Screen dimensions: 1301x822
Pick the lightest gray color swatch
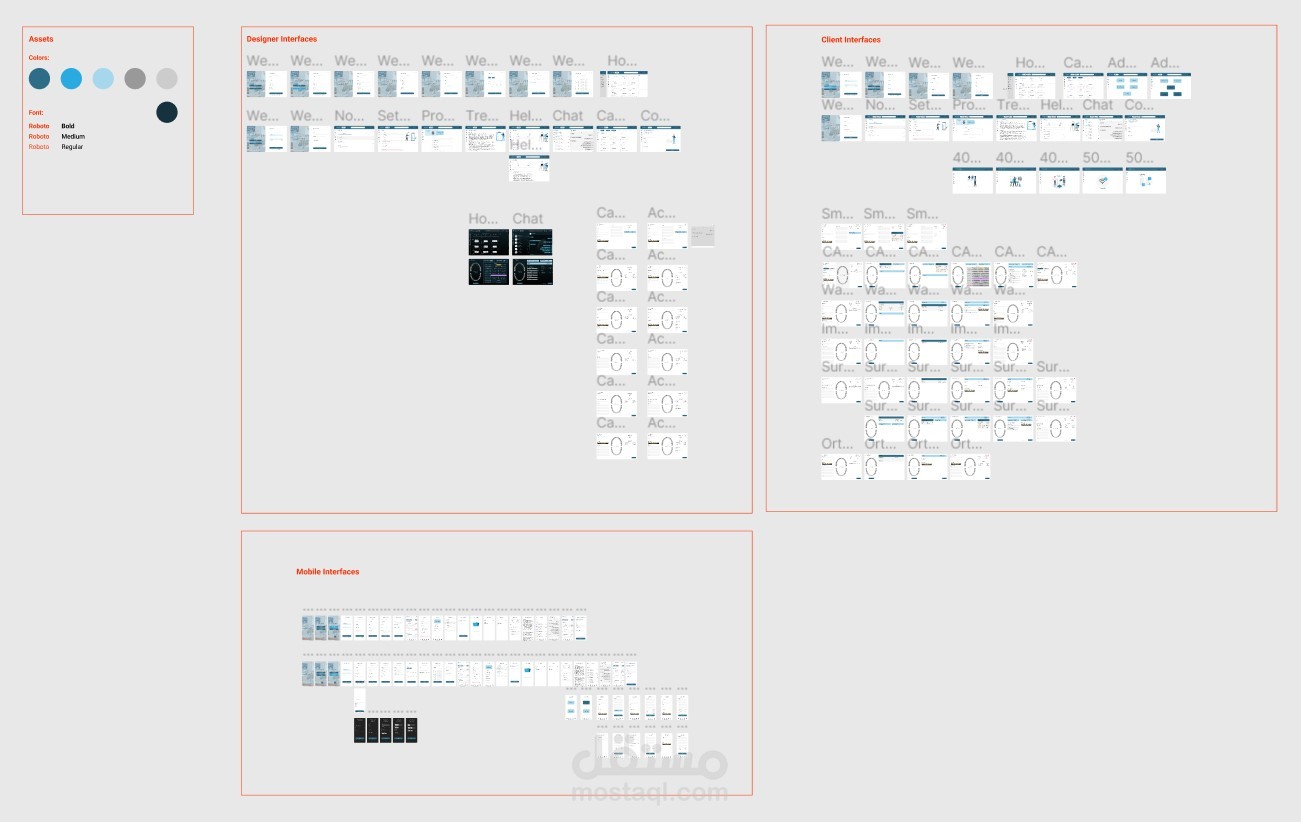167,78
